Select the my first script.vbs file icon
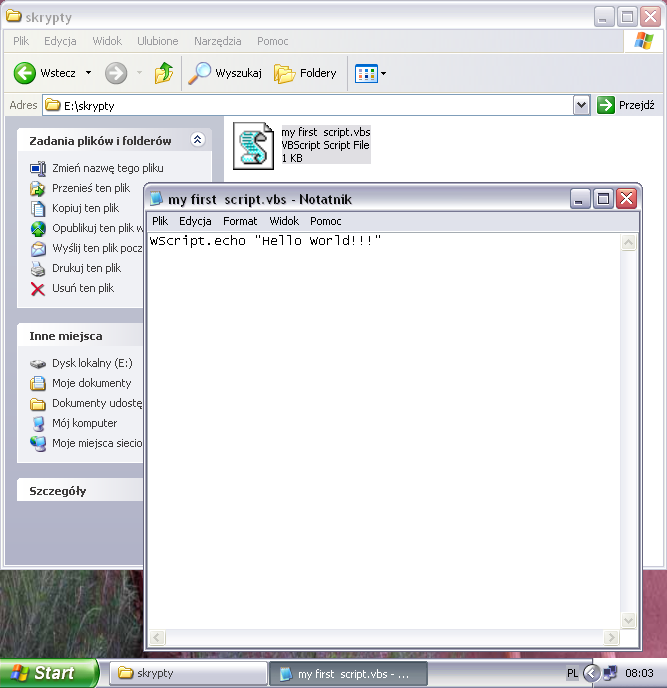This screenshot has height=688, width=667. (253, 145)
